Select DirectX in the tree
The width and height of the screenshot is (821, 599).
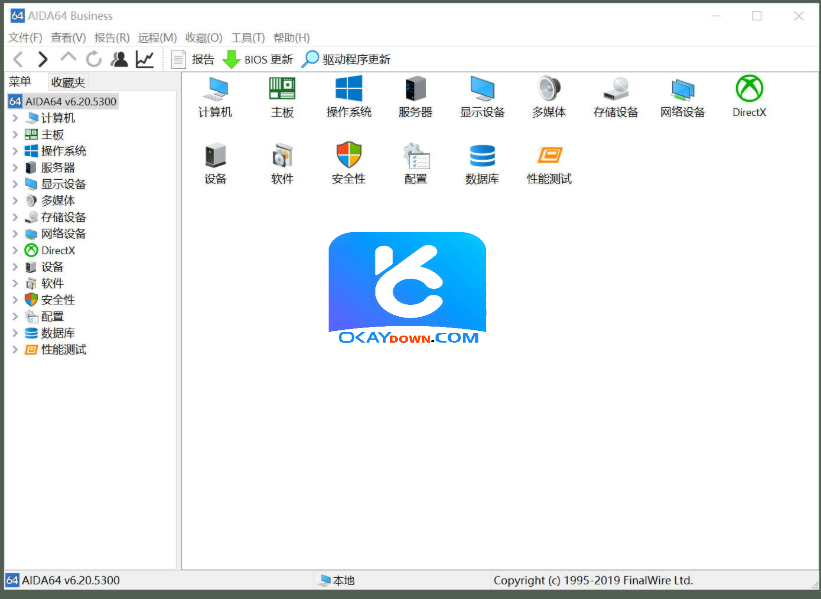click(50, 250)
